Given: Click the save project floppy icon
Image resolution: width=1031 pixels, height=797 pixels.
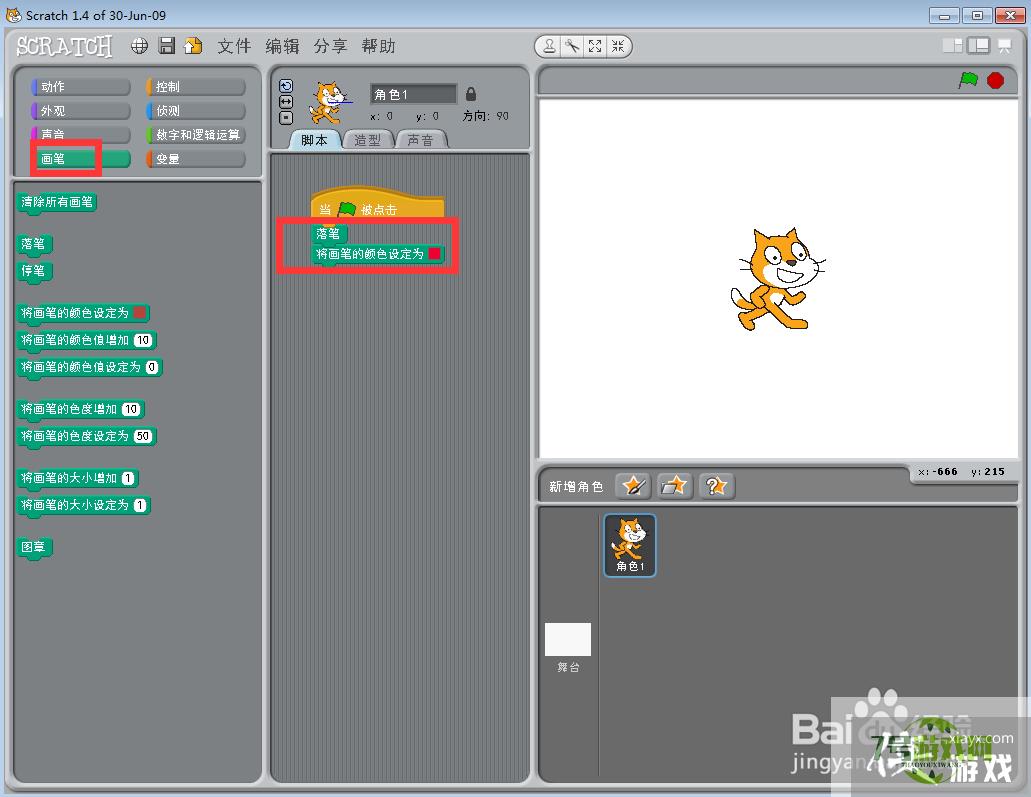Looking at the screenshot, I should tap(167, 45).
